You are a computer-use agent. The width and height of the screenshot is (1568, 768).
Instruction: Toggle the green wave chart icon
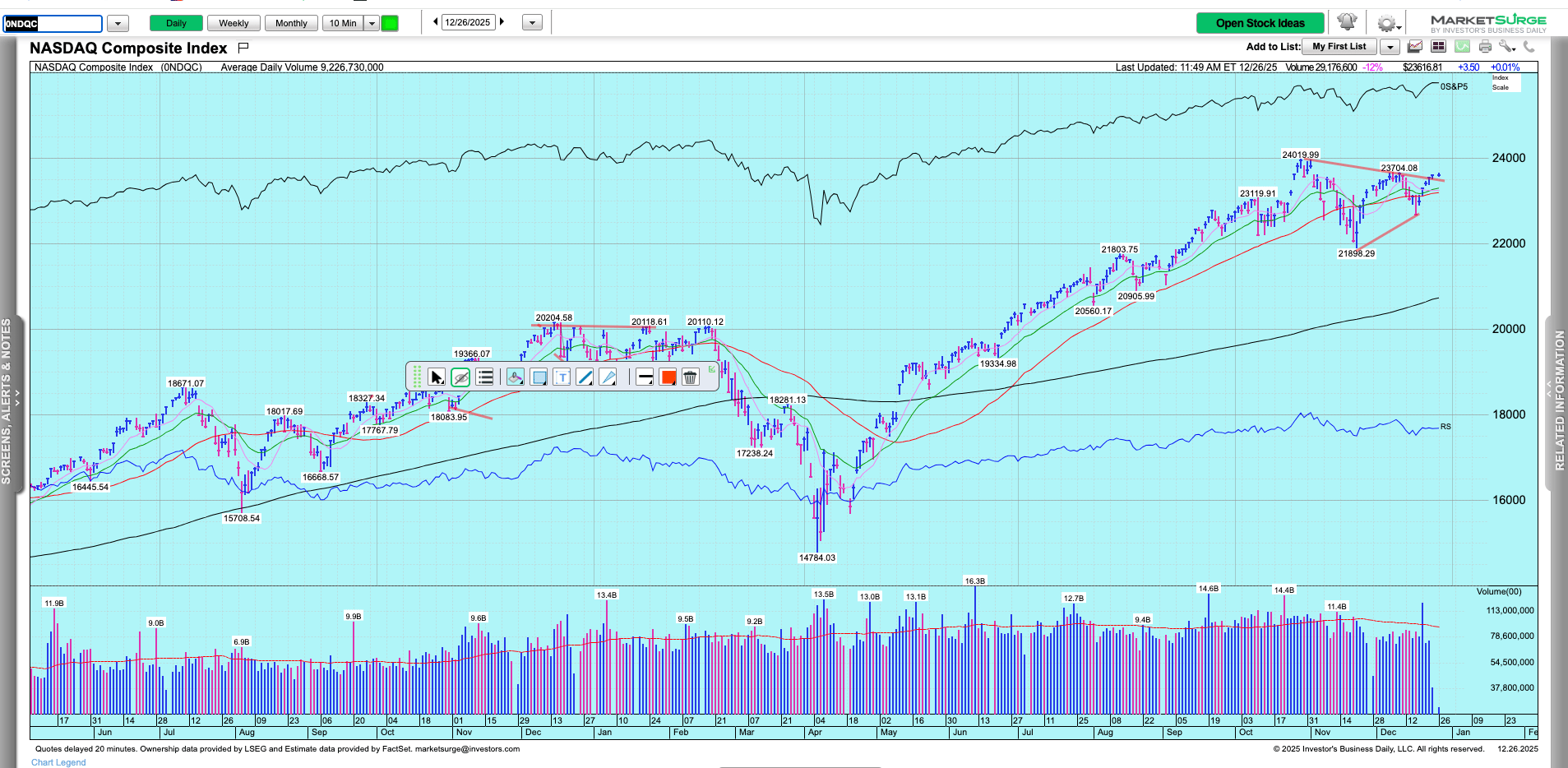tap(1462, 47)
